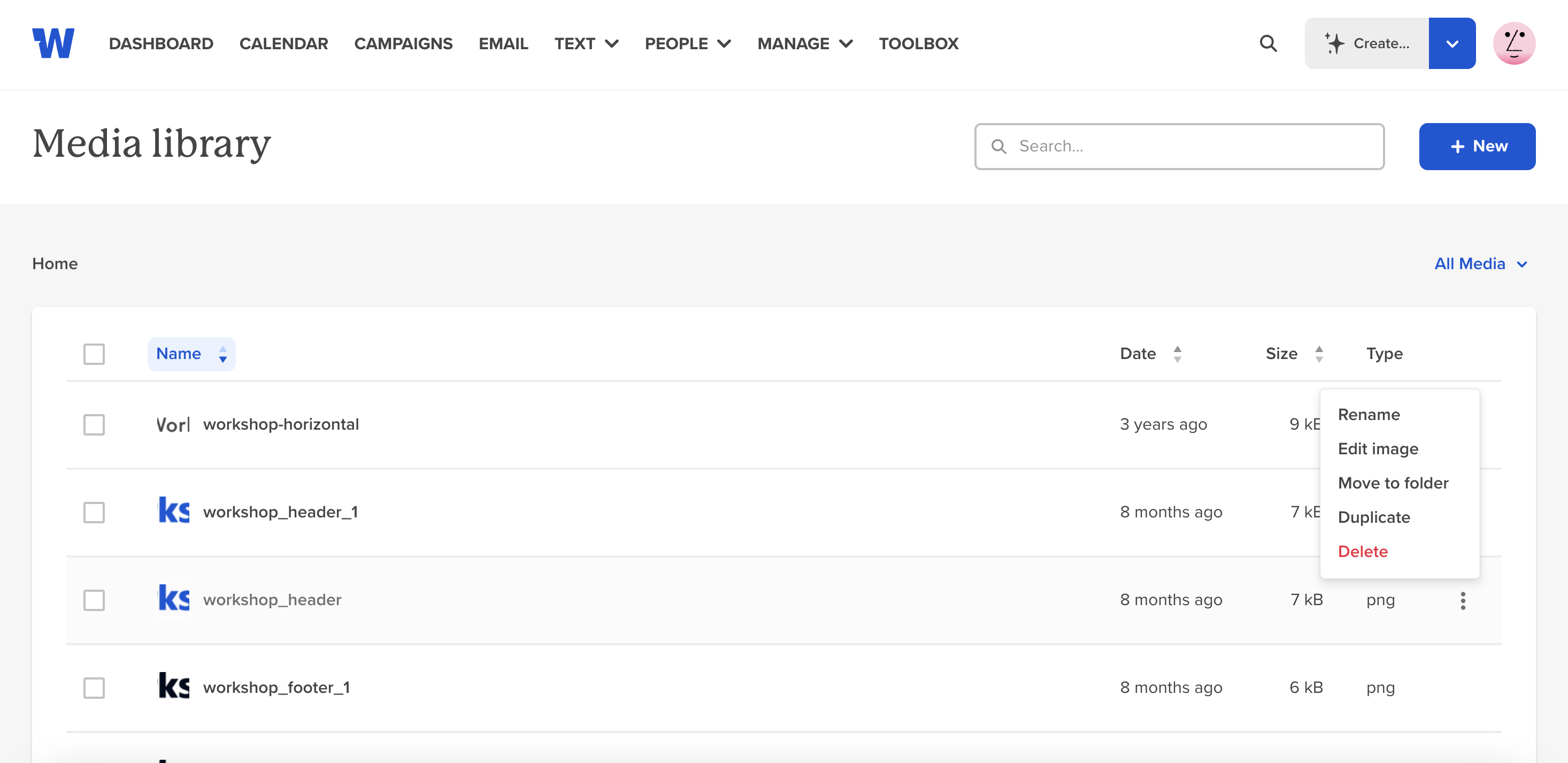Image resolution: width=1568 pixels, height=763 pixels.
Task: Open the CAMPAIGNS page
Action: coord(403,43)
